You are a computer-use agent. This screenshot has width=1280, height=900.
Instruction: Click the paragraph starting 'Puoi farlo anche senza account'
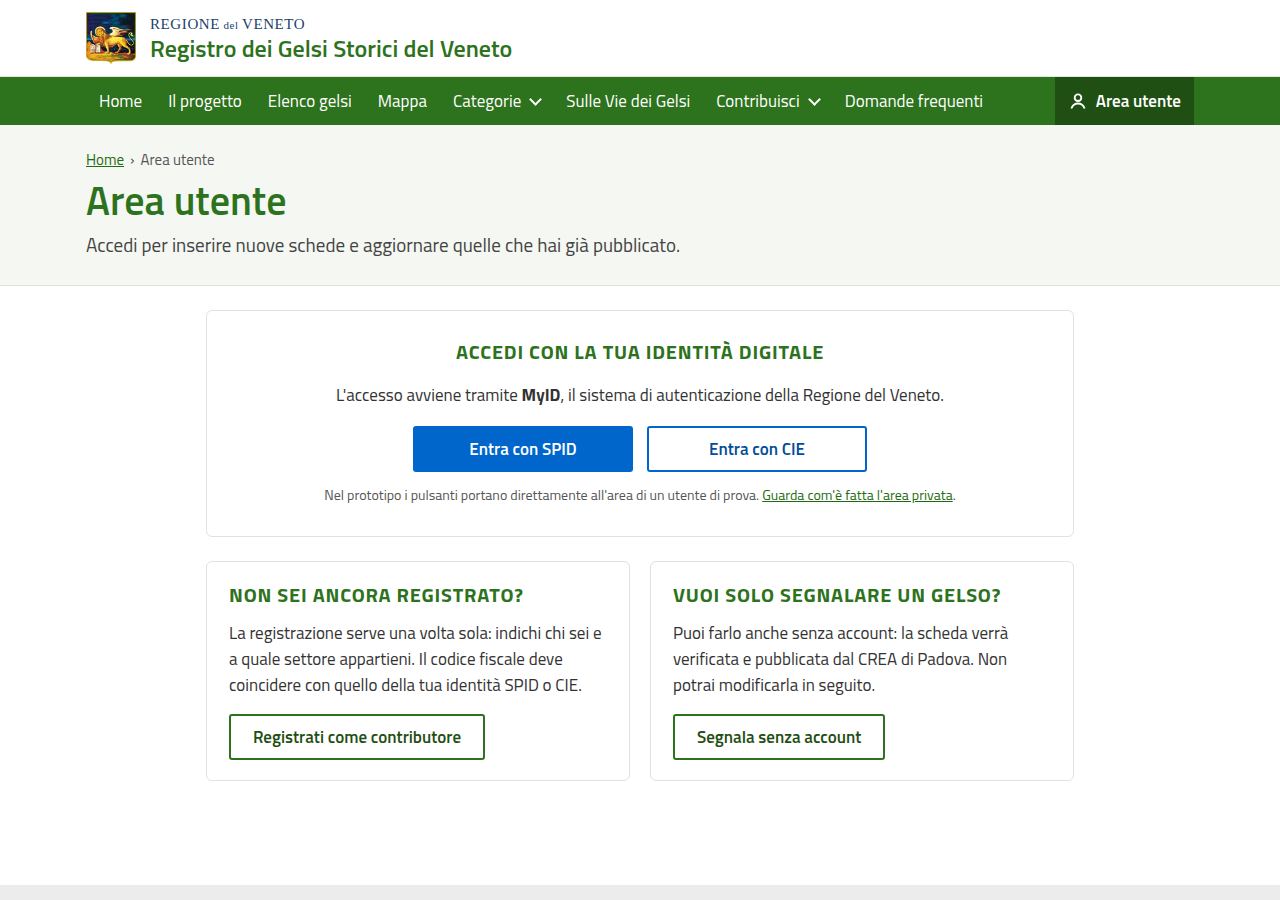tap(841, 659)
